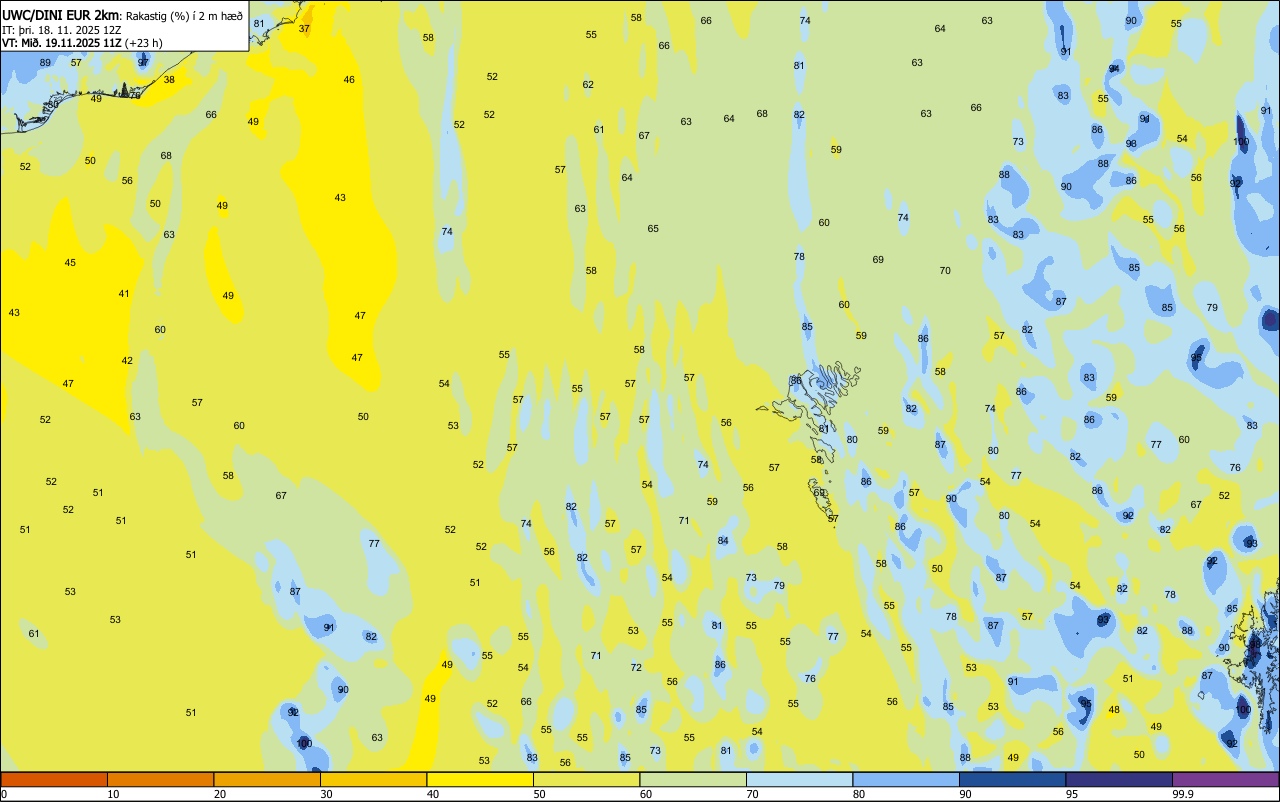
Task: Select the 30–40 legend color segment
Action: coord(373,779)
